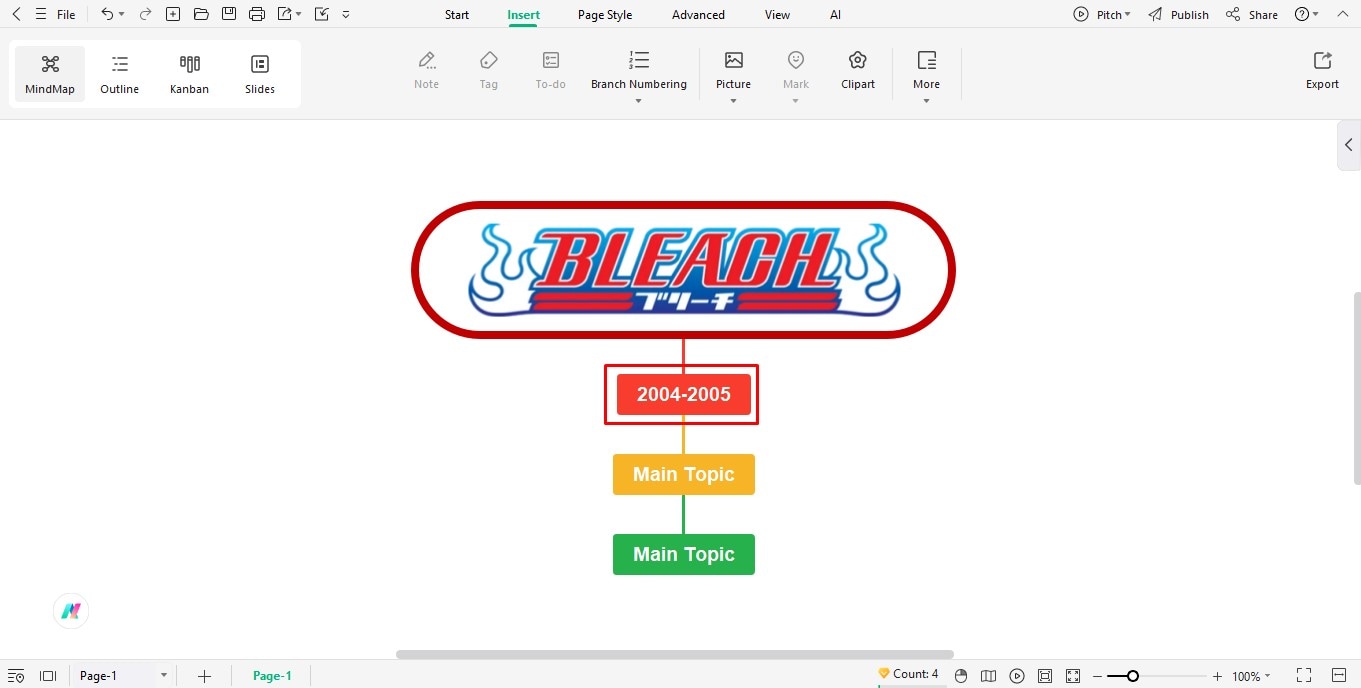Click the zoom in plus button
1361x688 pixels.
coord(1217,676)
